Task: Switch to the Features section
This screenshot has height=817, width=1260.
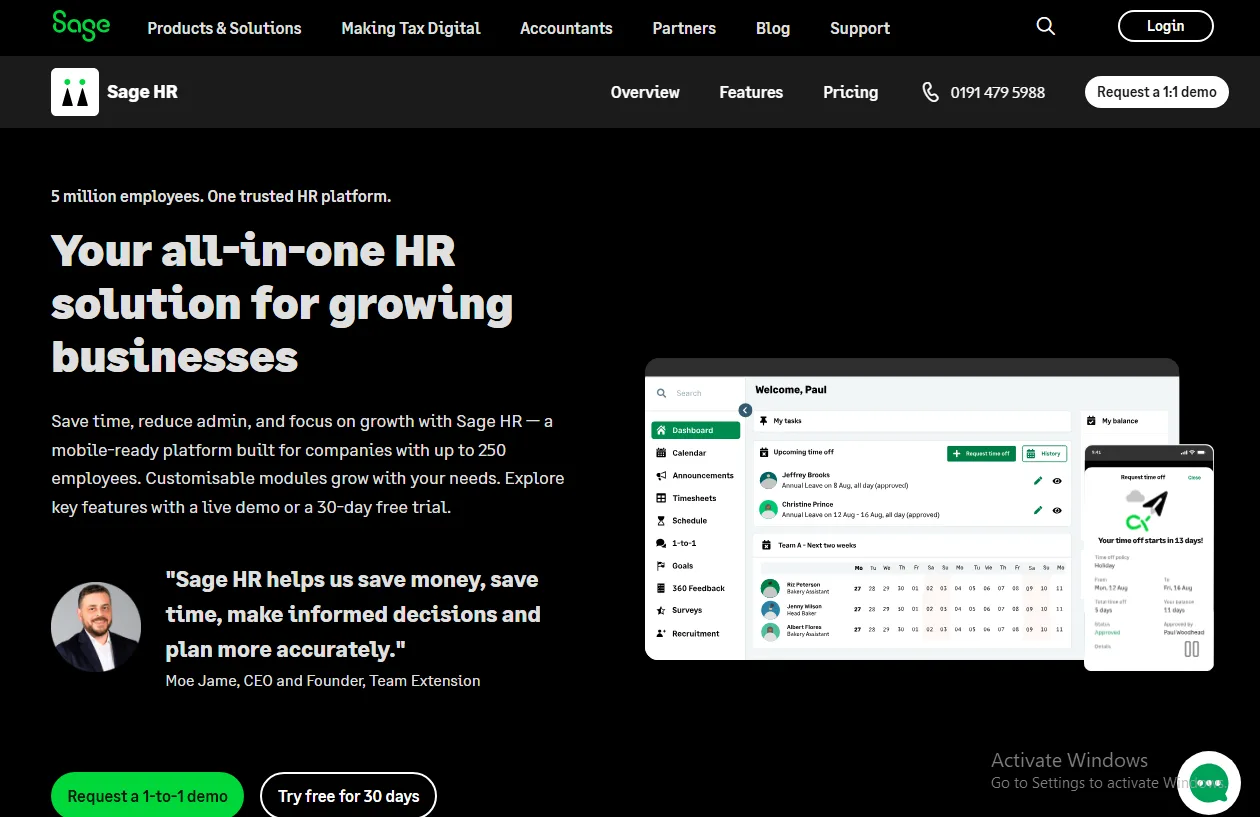Action: [x=751, y=92]
